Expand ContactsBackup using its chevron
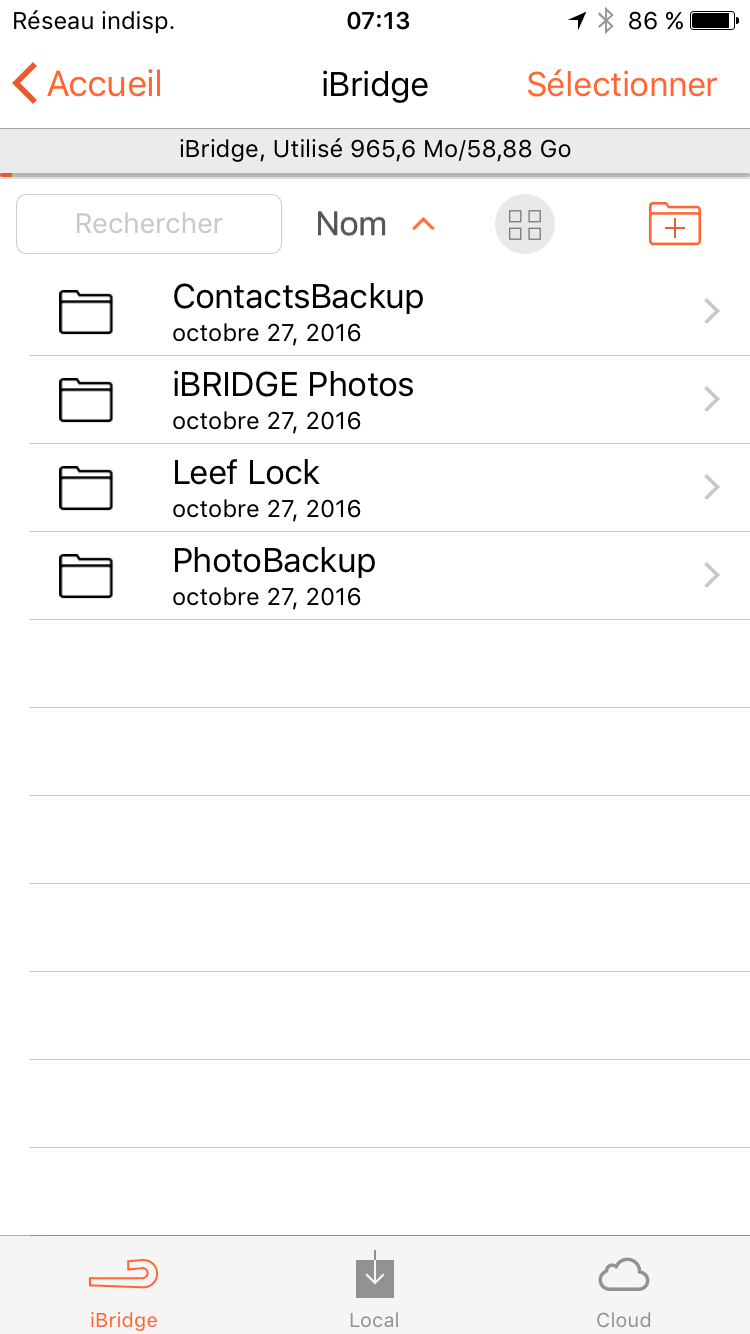Image resolution: width=750 pixels, height=1334 pixels. click(x=712, y=312)
